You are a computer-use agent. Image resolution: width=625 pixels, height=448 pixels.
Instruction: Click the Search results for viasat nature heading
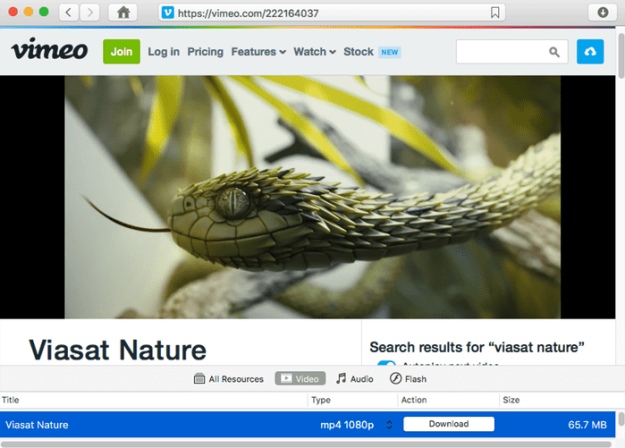pyautogui.click(x=477, y=347)
